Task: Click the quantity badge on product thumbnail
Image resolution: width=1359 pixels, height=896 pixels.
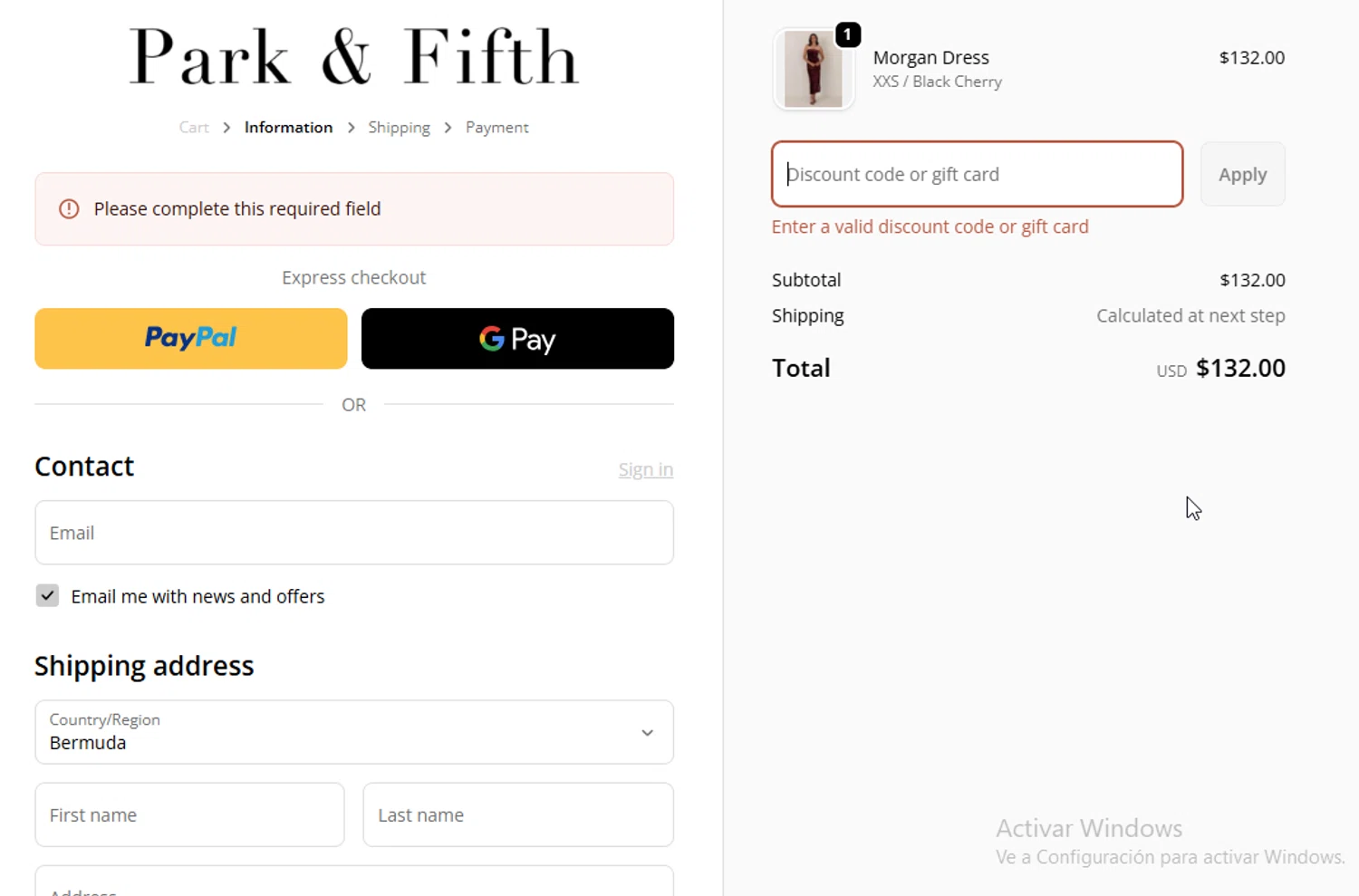Action: click(x=847, y=34)
